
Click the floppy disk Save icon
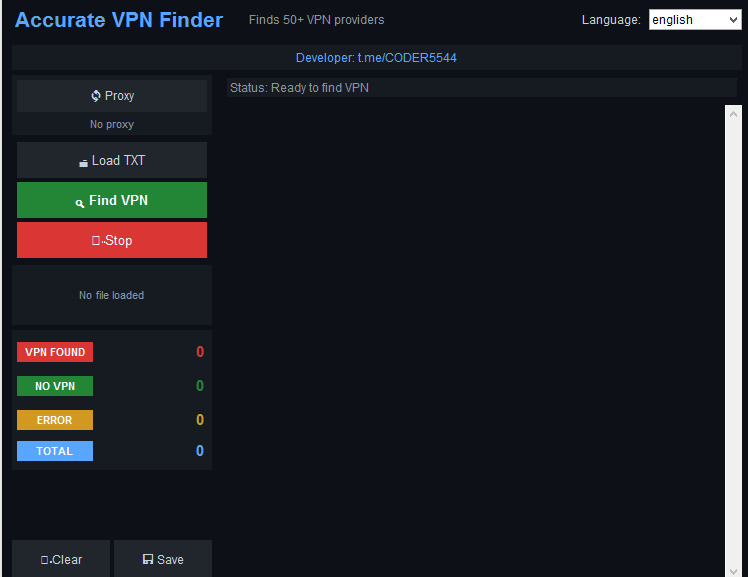coord(148,559)
